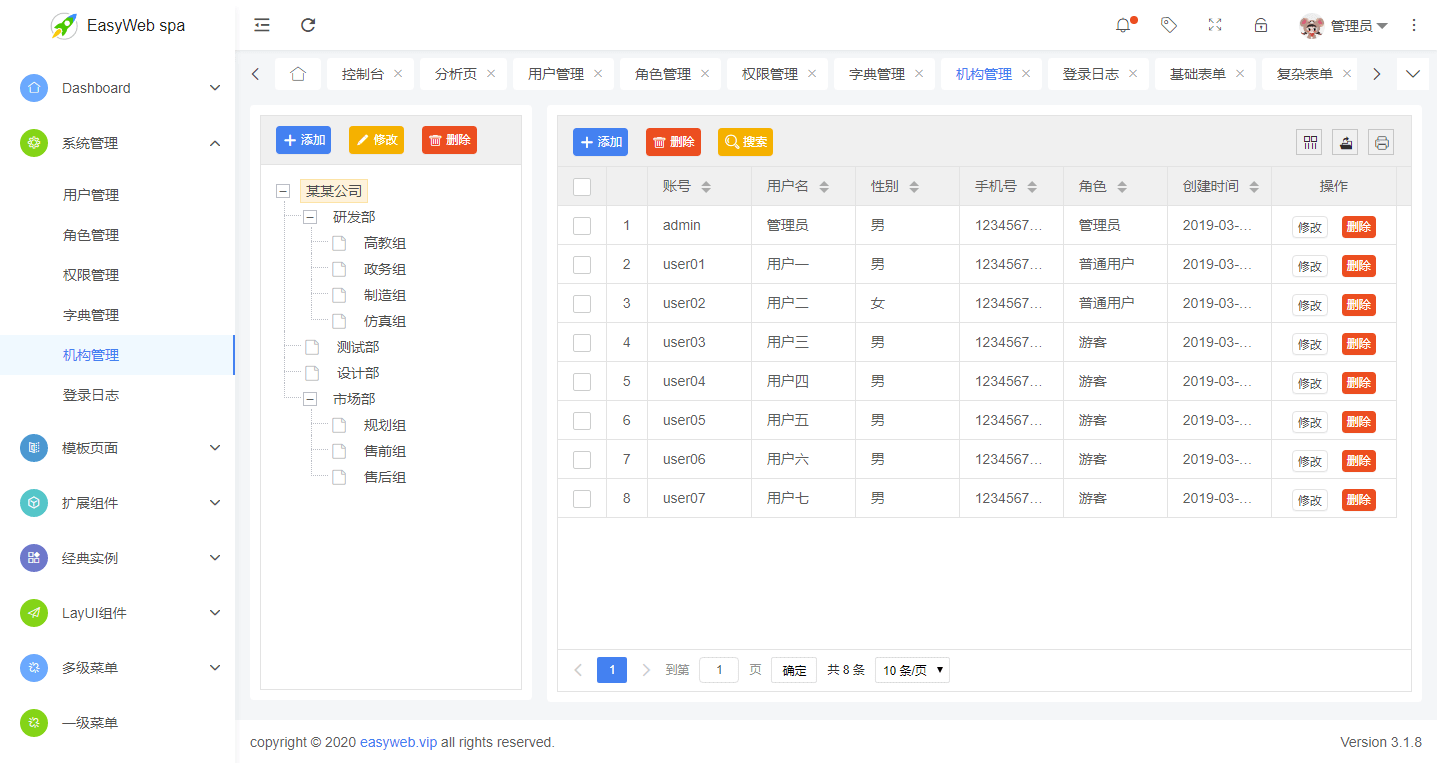Click the LayUI组件 paper plane icon
Screen dimensions: 1437x763
click(x=34, y=613)
